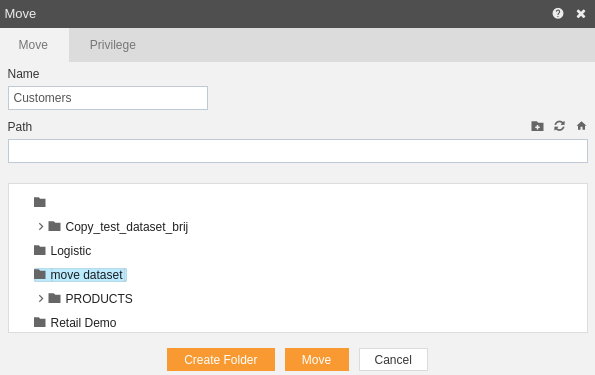Click into the empty Path field
Viewport: 595px width, 375px height.
click(x=298, y=151)
